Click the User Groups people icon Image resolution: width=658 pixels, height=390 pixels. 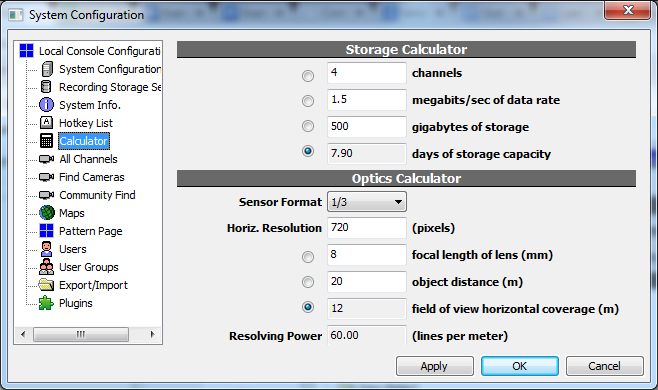47,267
